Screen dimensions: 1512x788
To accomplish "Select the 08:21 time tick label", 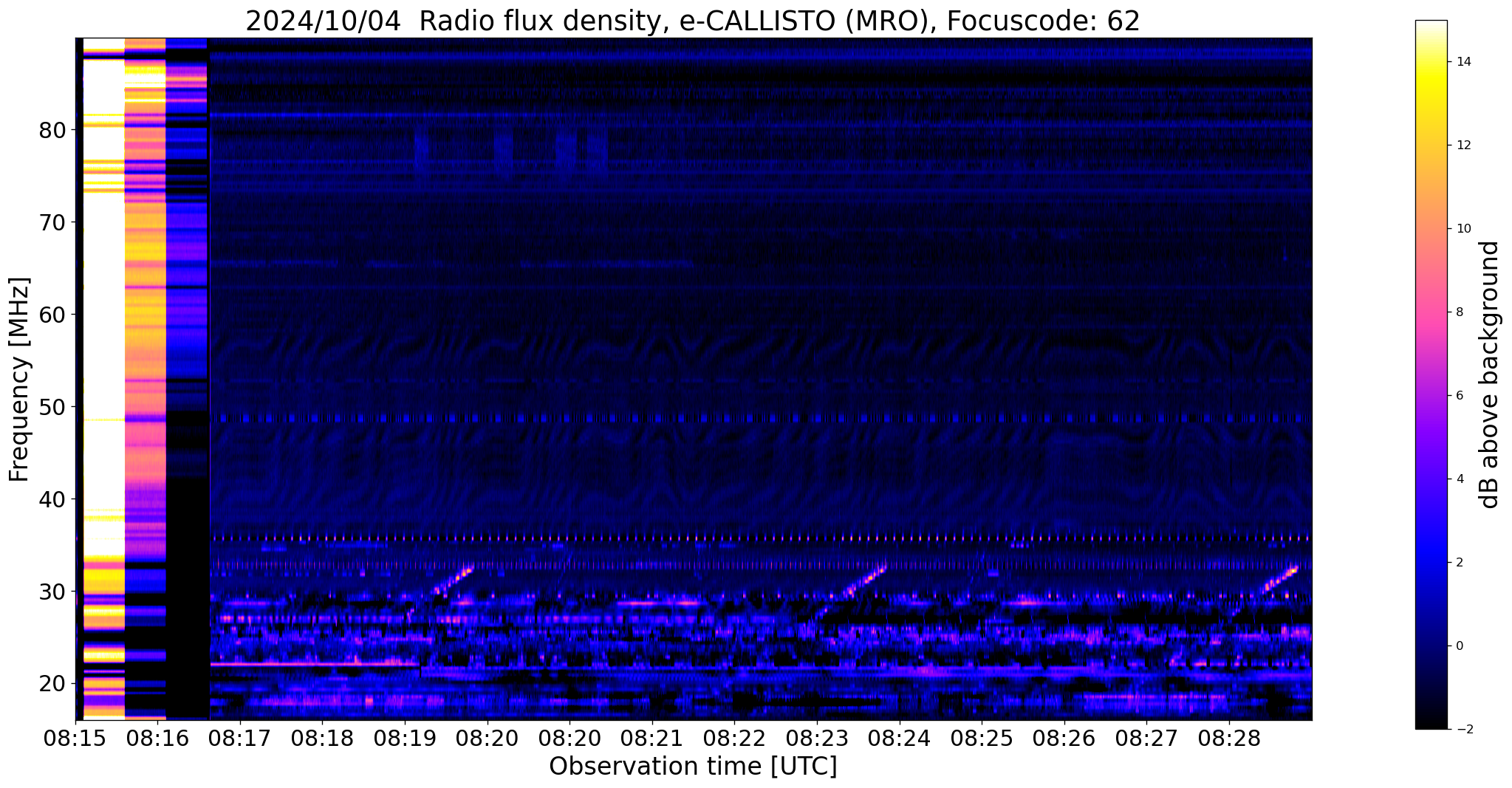I will point(652,739).
